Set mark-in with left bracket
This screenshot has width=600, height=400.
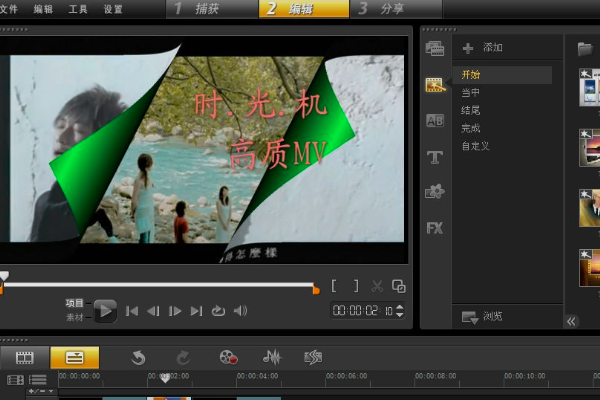pyautogui.click(x=334, y=286)
